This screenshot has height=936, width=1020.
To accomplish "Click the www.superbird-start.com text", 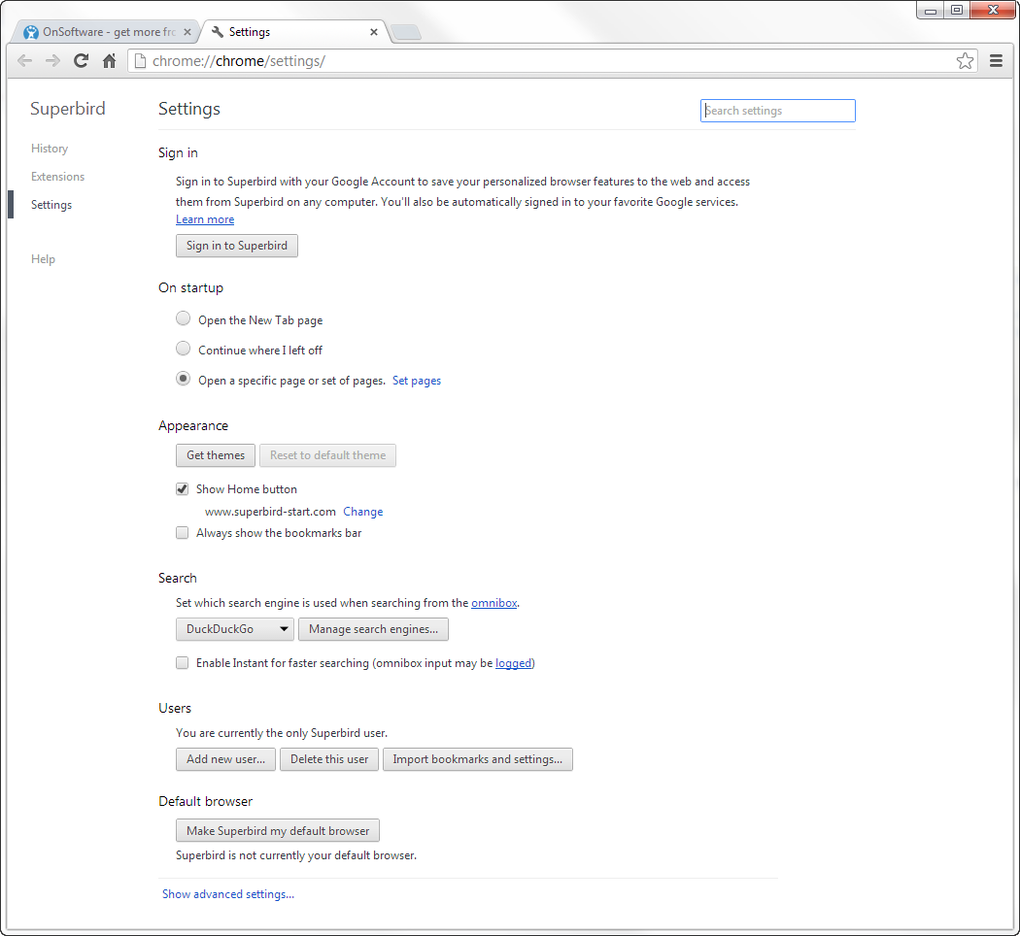I will pyautogui.click(x=270, y=512).
